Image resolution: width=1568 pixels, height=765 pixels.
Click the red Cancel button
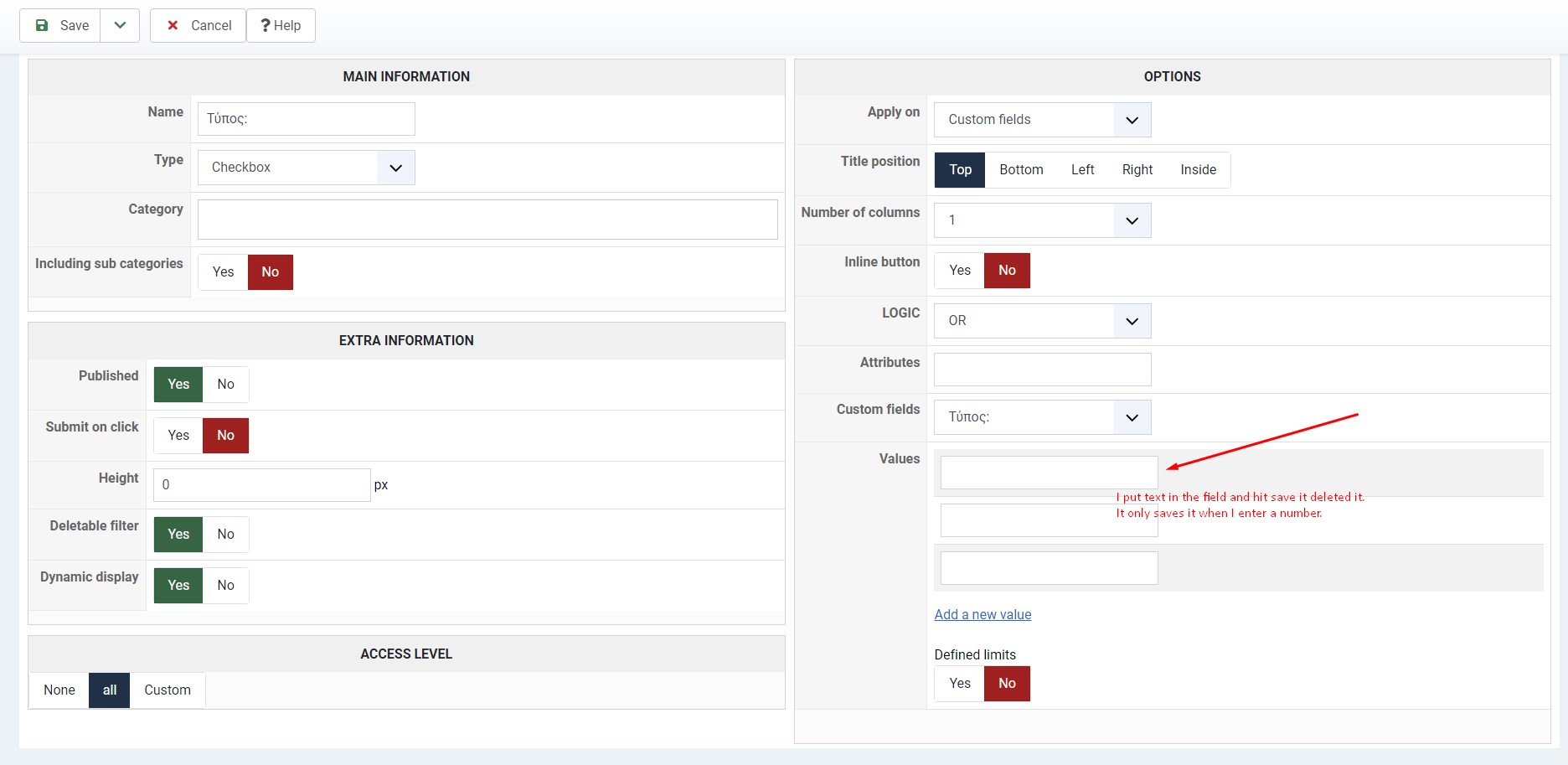[x=199, y=25]
